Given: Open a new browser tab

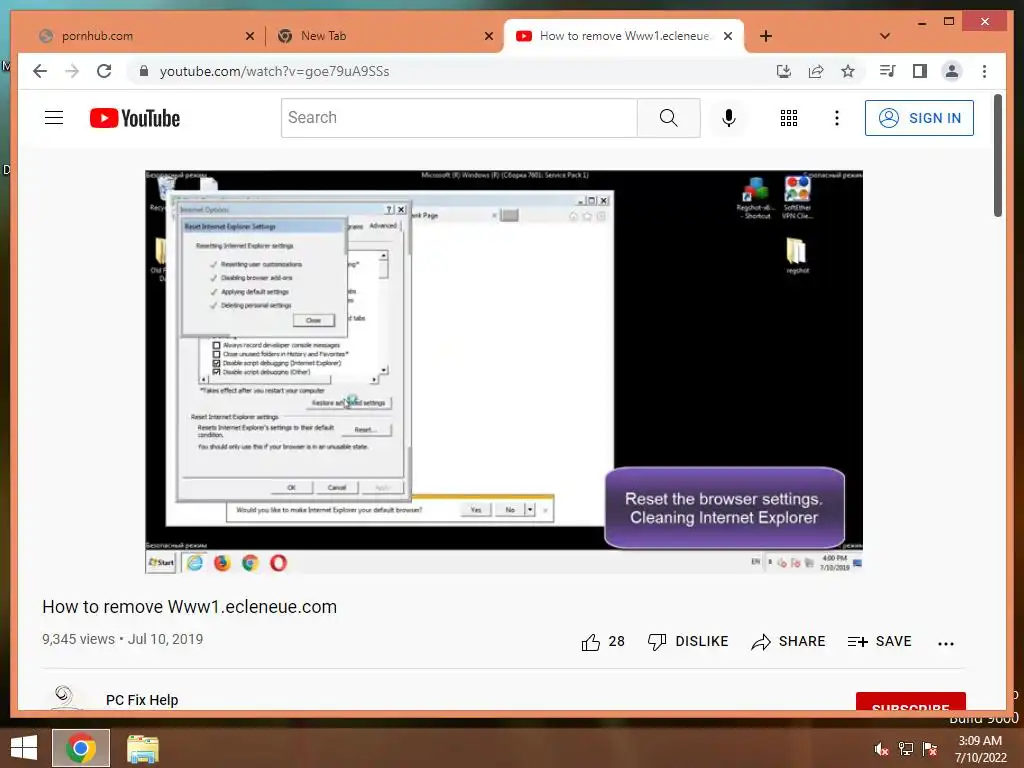Looking at the screenshot, I should [x=765, y=36].
